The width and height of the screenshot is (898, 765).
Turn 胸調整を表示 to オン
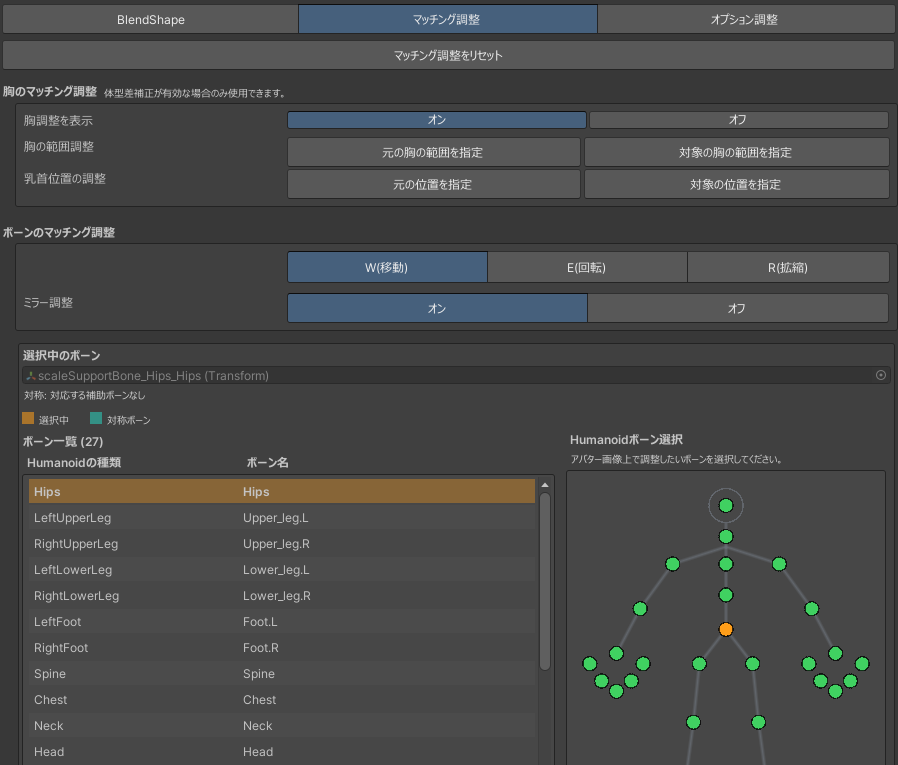click(437, 120)
